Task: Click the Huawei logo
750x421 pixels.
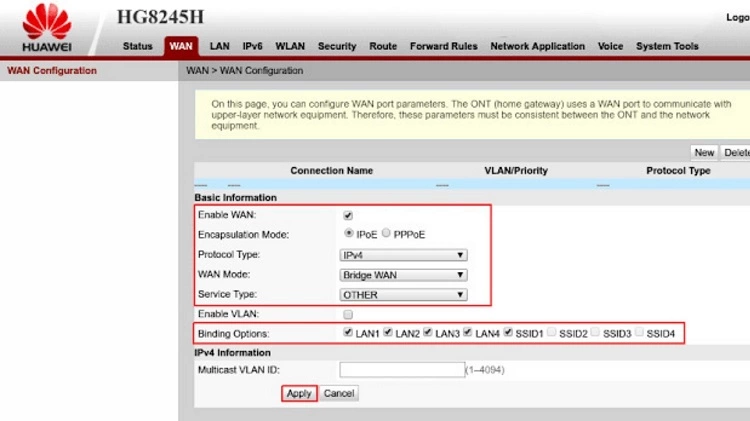Action: point(47,28)
